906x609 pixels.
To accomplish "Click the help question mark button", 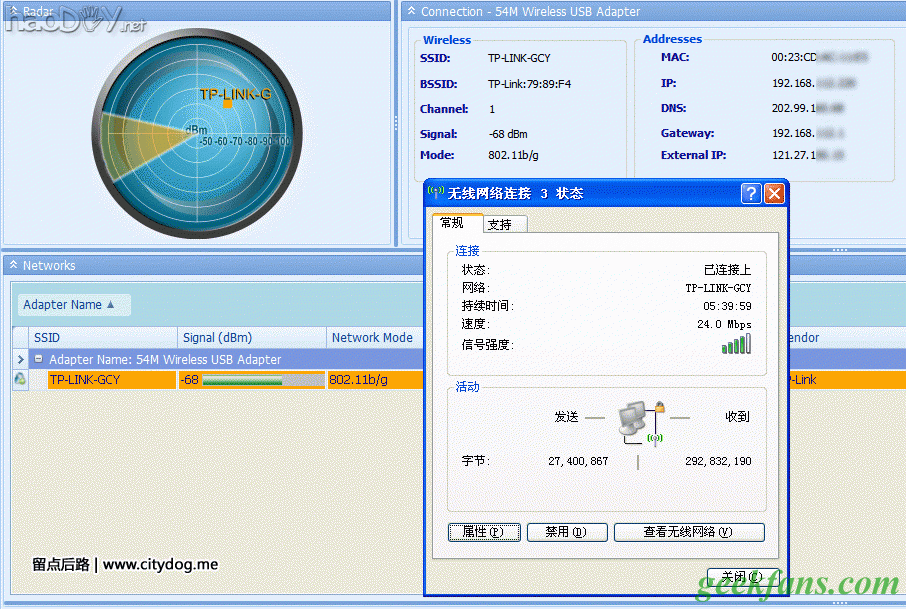I will coord(751,194).
